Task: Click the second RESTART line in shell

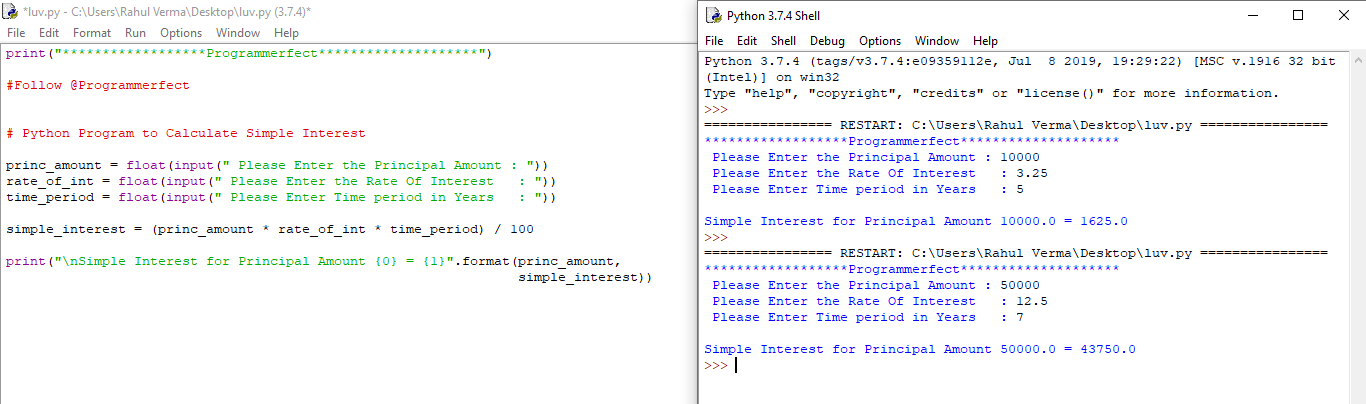Action: [x=1016, y=254]
